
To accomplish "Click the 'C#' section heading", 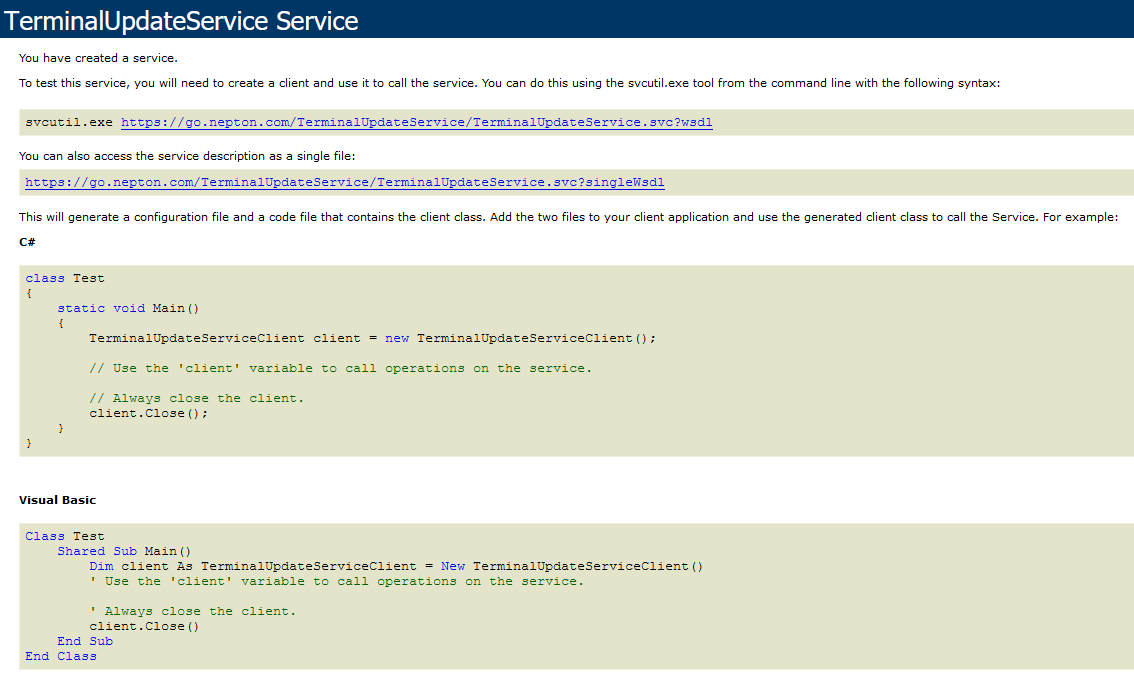I will point(27,242).
